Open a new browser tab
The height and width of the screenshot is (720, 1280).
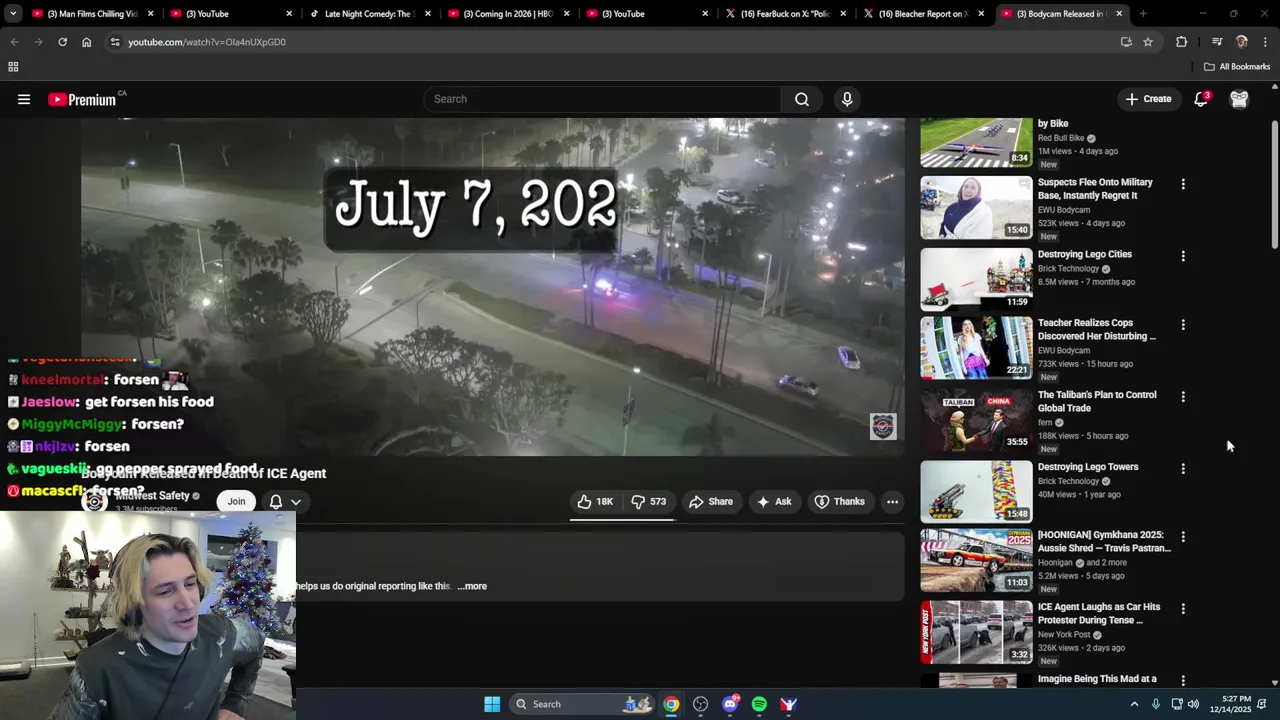1142,14
